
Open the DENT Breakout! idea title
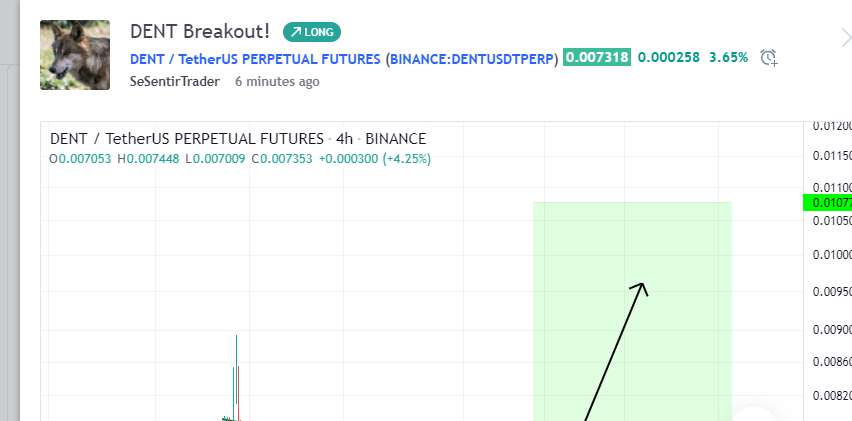click(x=200, y=32)
